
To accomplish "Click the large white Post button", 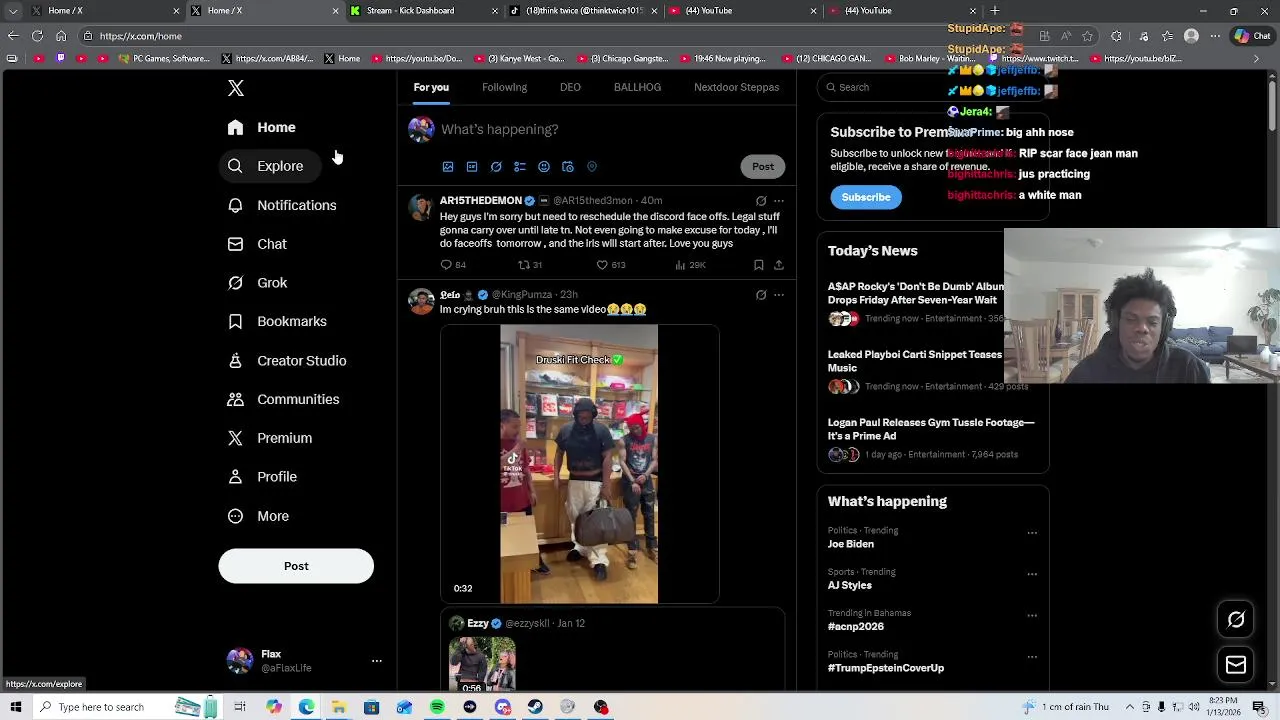I will point(296,566).
